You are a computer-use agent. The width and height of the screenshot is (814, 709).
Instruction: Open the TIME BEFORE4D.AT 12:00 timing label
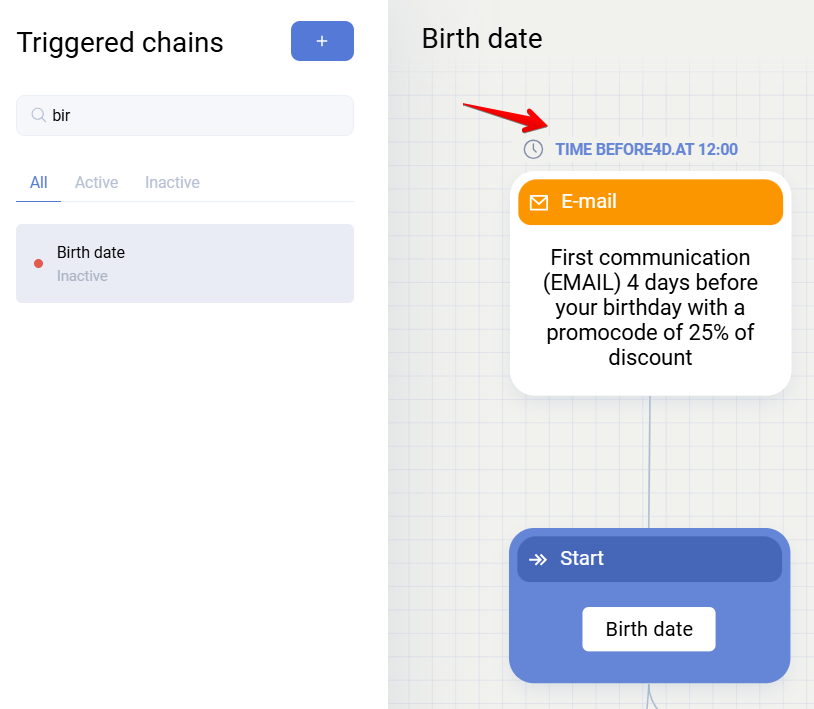(x=646, y=149)
